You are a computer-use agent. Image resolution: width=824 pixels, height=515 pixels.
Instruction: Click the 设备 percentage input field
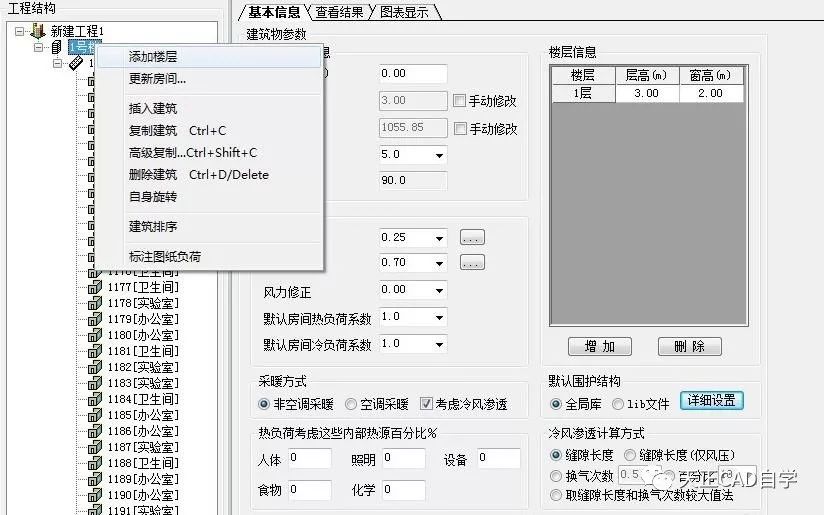(x=499, y=458)
